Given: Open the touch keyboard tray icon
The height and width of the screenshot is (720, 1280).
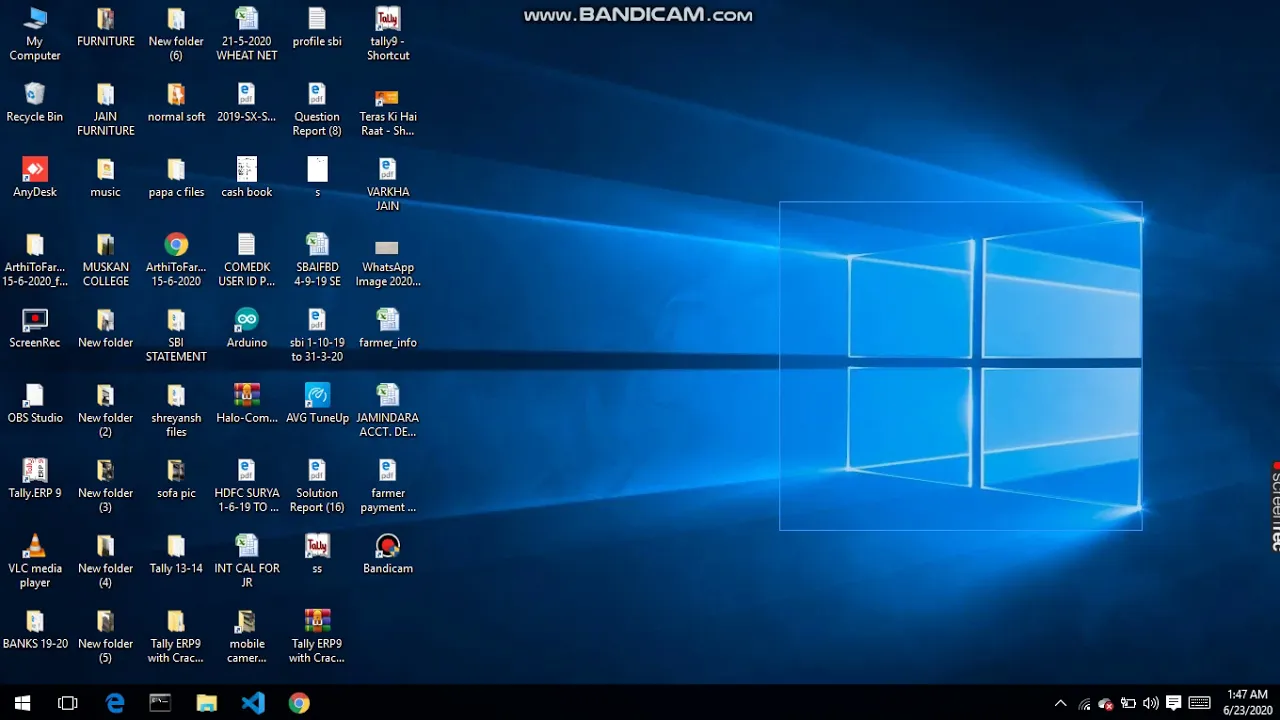Looking at the screenshot, I should tap(1199, 703).
